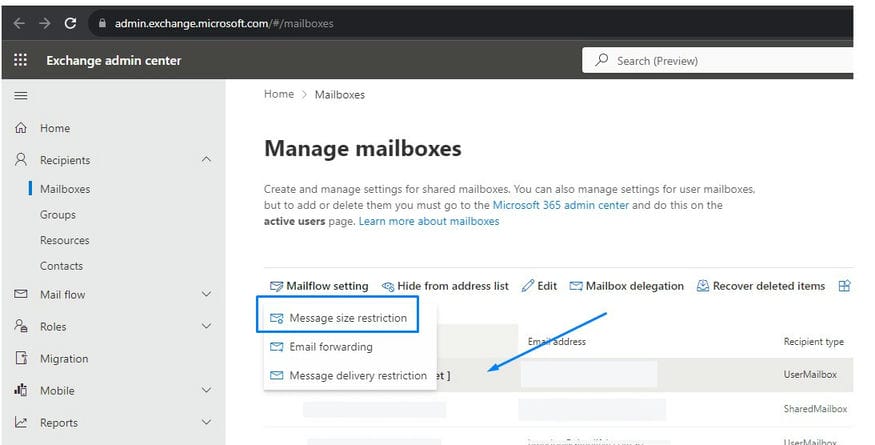Click the Exchange admin center title
The width and height of the screenshot is (875, 445).
coord(114,60)
